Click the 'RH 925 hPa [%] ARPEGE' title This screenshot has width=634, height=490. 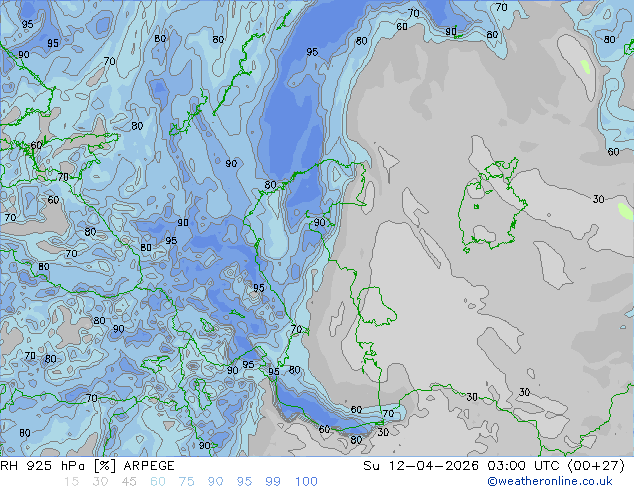pyautogui.click(x=87, y=466)
